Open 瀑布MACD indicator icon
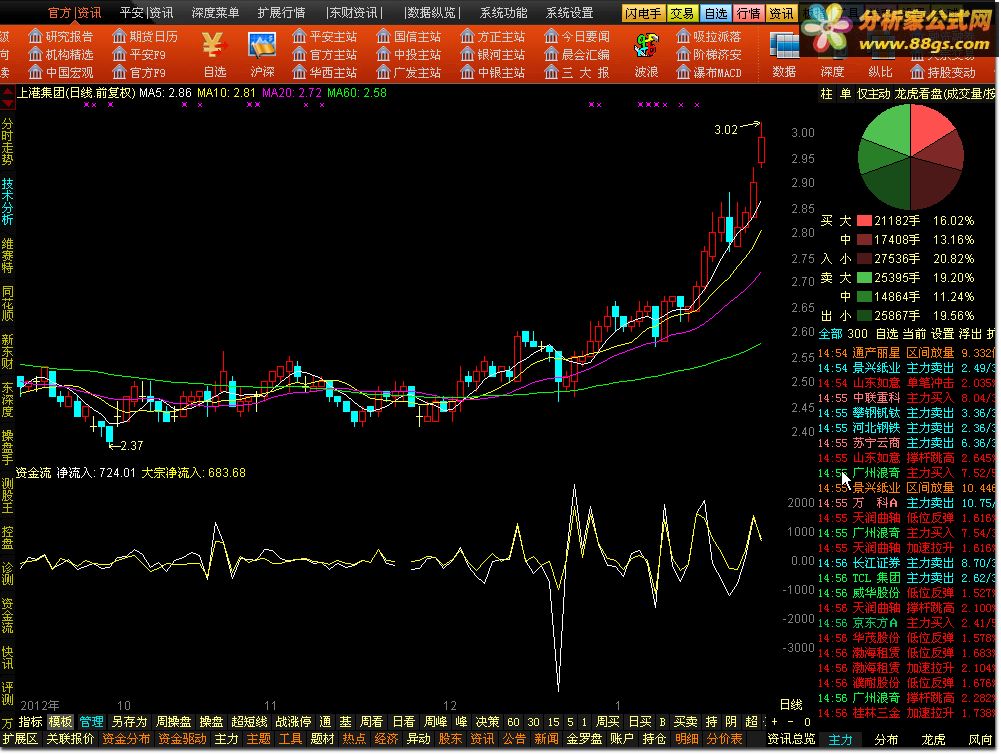The image size is (1001, 754). tap(709, 72)
